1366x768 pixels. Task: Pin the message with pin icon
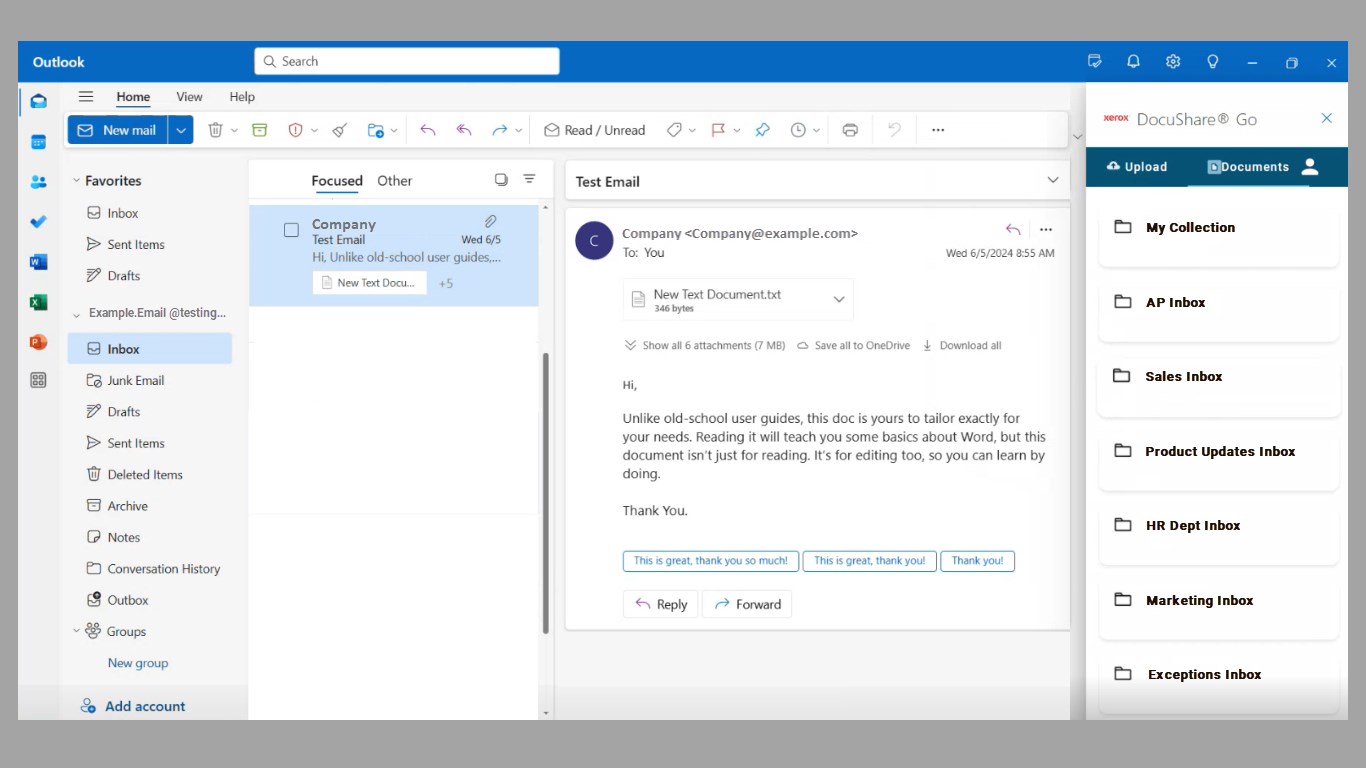coord(762,130)
